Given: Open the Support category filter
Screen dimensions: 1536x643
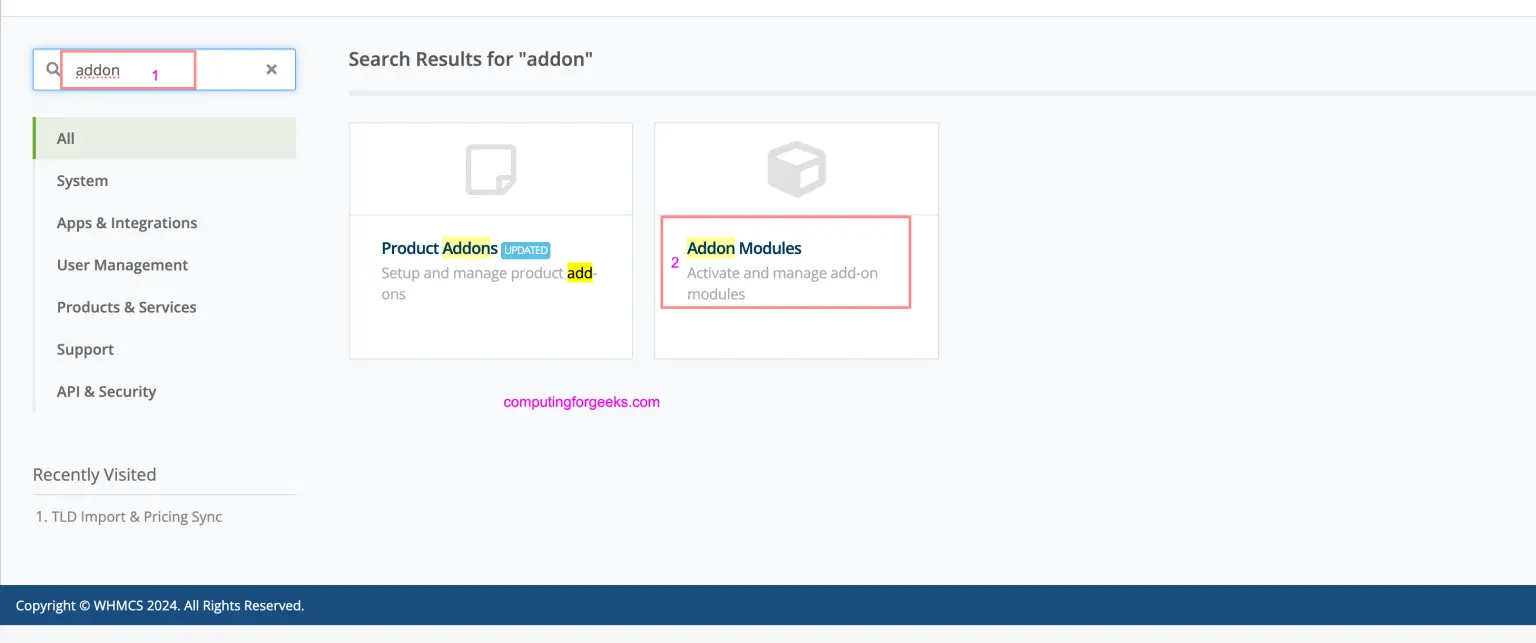Looking at the screenshot, I should pyautogui.click(x=85, y=349).
